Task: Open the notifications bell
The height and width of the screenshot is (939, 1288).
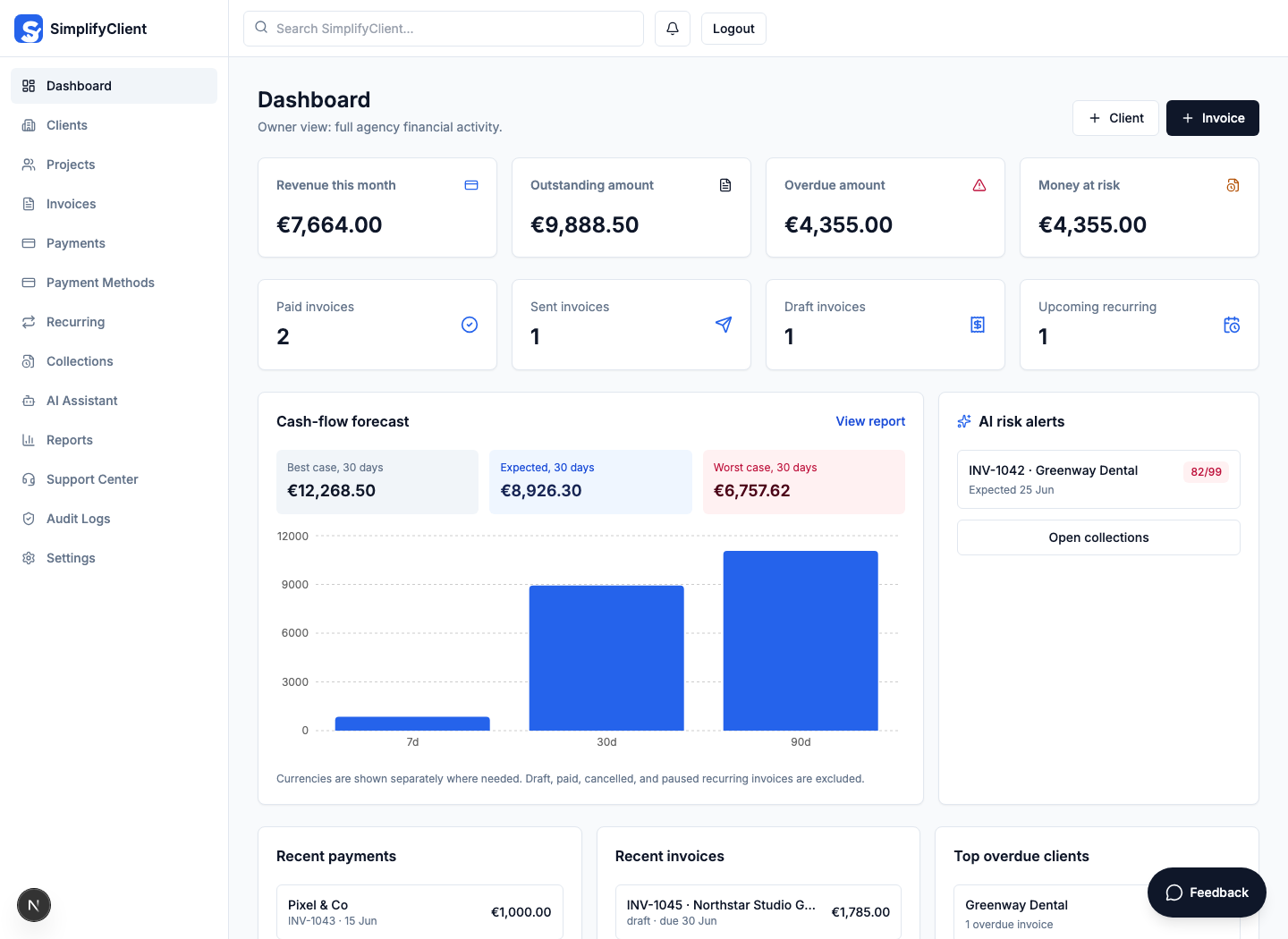Action: (673, 29)
